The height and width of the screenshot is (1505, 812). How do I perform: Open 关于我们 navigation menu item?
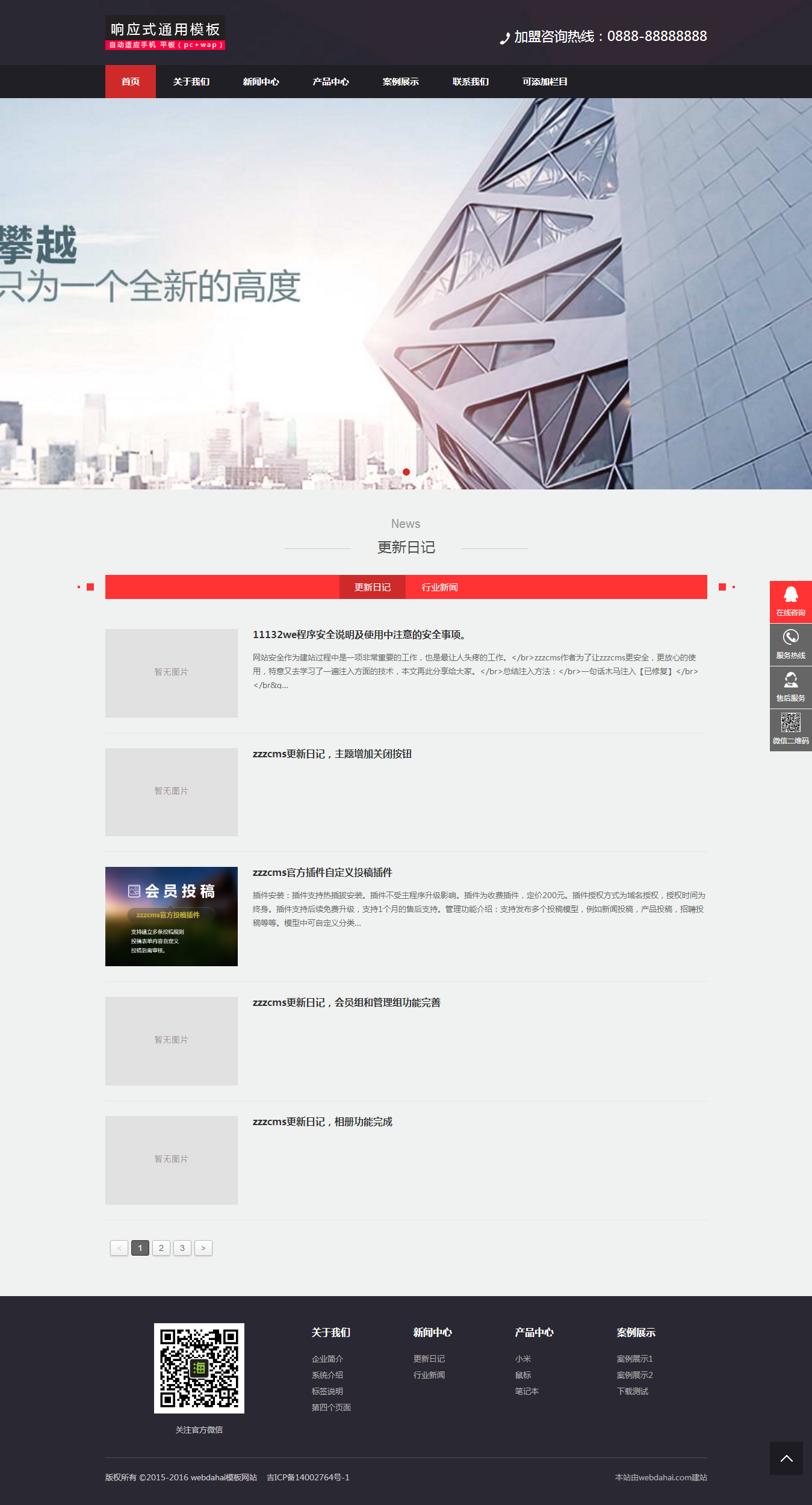(x=191, y=81)
